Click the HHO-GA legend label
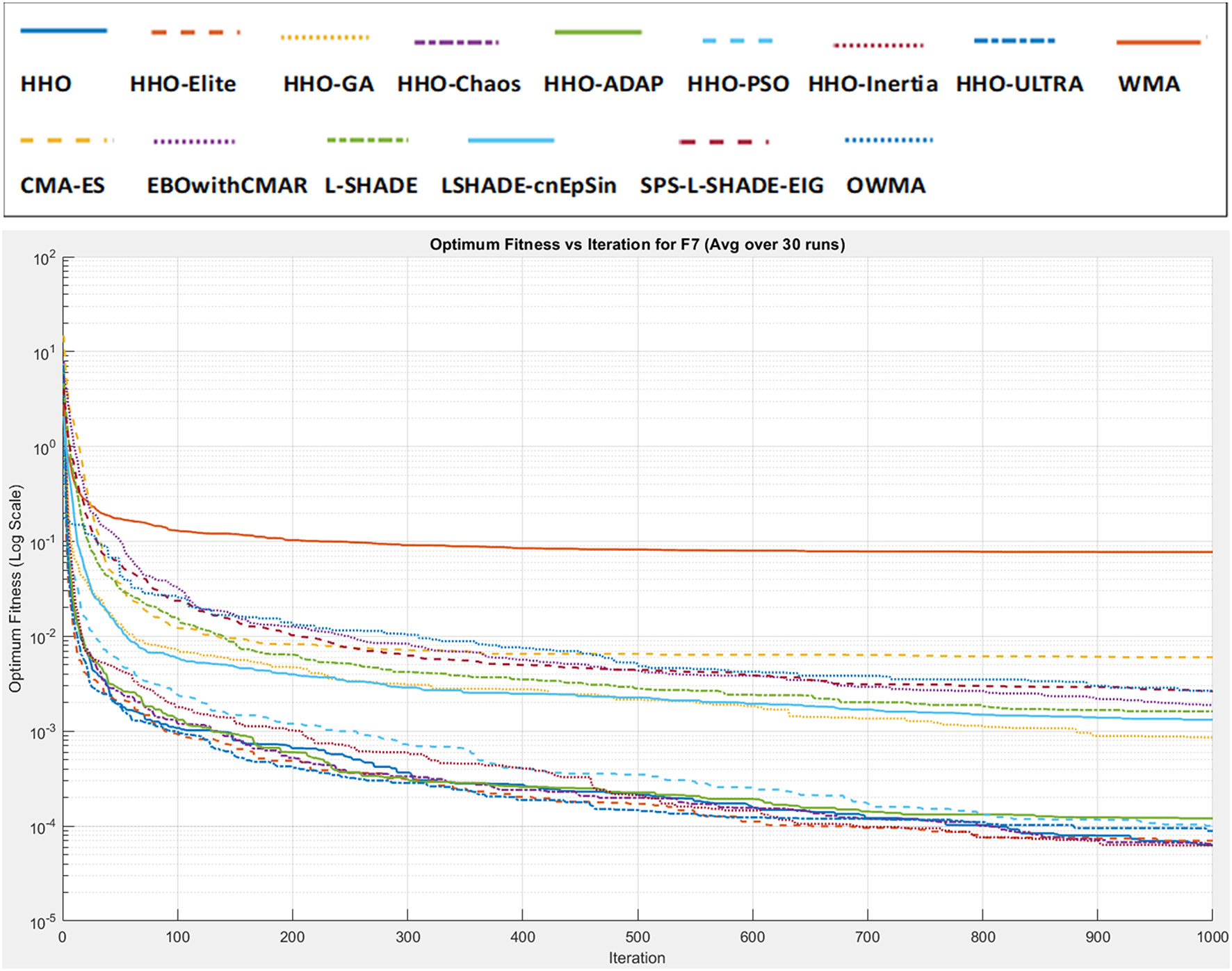 [x=328, y=84]
